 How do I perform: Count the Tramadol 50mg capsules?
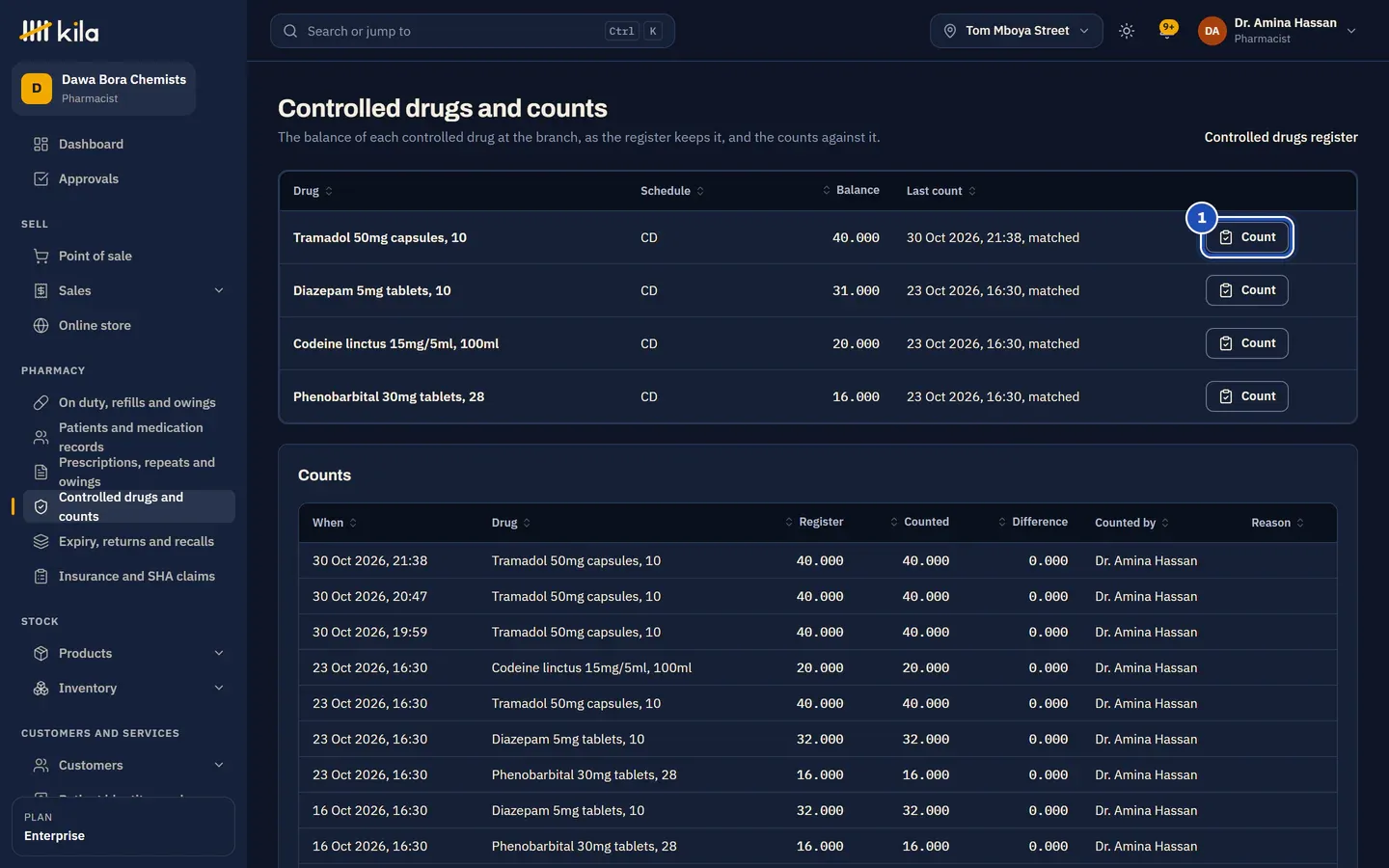[1247, 237]
